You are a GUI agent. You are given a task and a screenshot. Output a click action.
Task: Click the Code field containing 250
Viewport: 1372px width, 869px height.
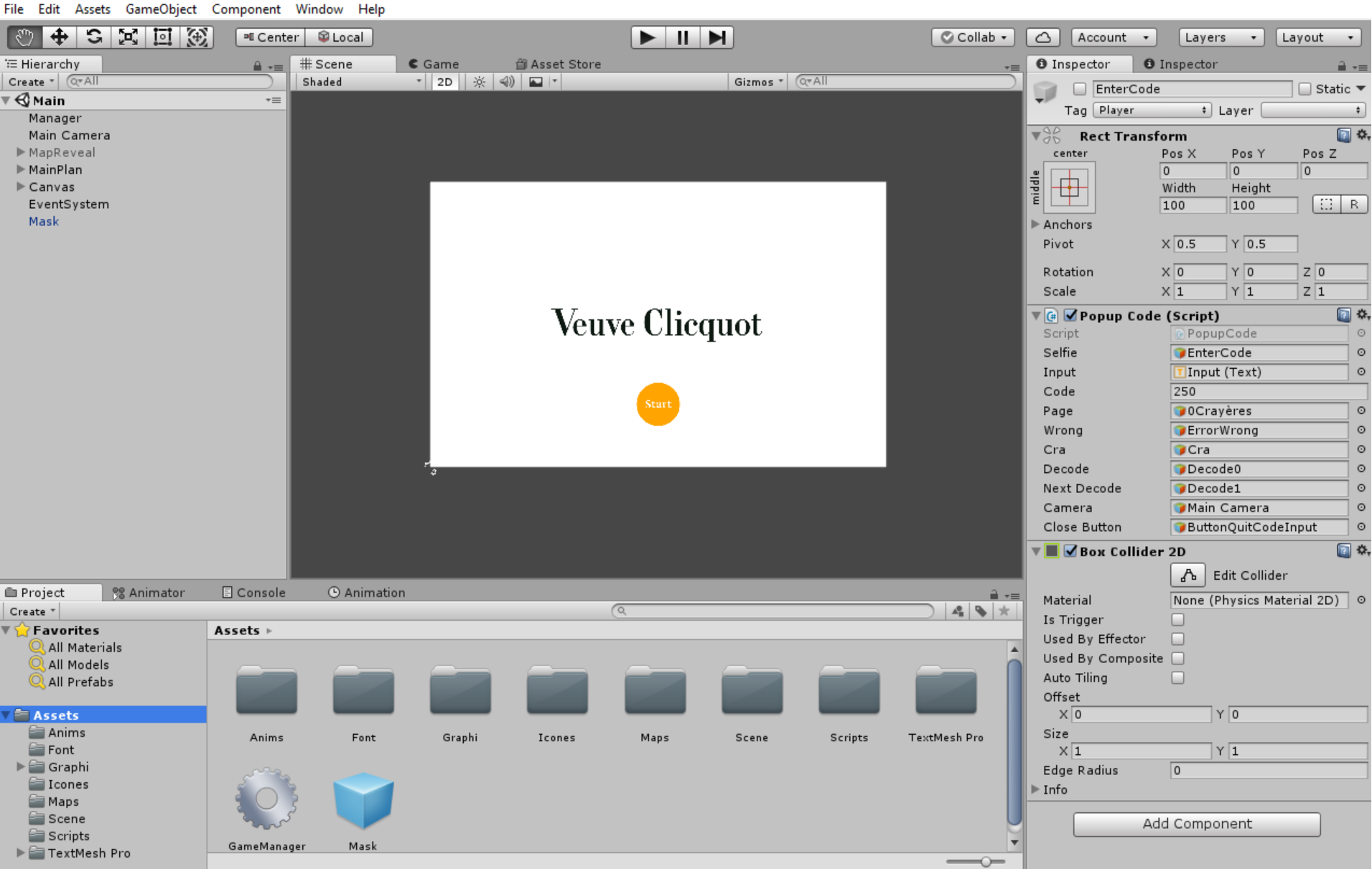click(1269, 391)
